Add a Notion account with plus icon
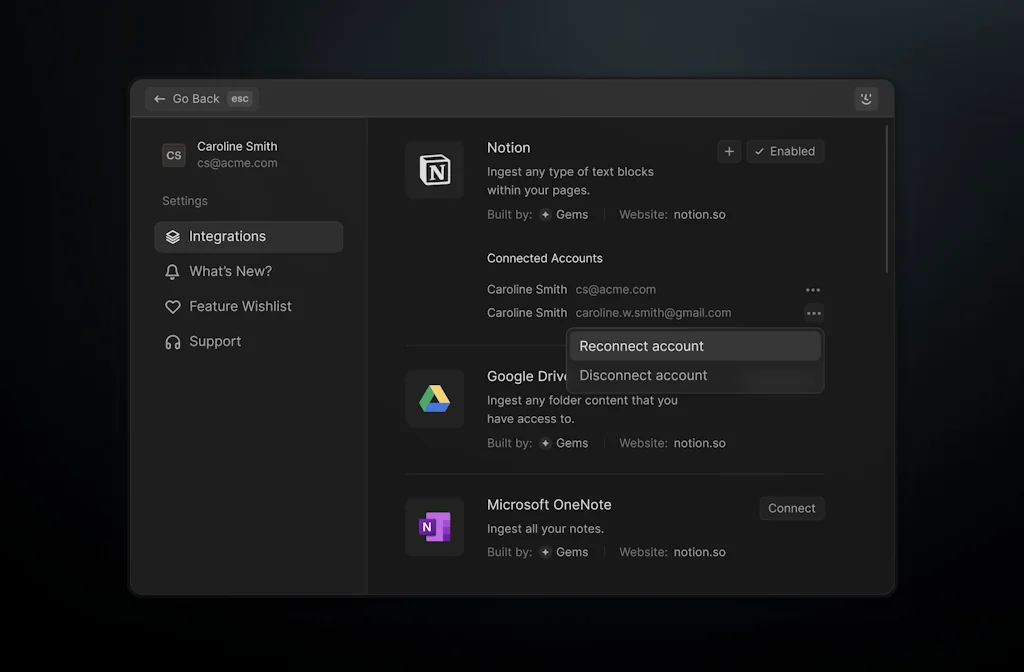Viewport: 1024px width, 672px height. pyautogui.click(x=729, y=151)
